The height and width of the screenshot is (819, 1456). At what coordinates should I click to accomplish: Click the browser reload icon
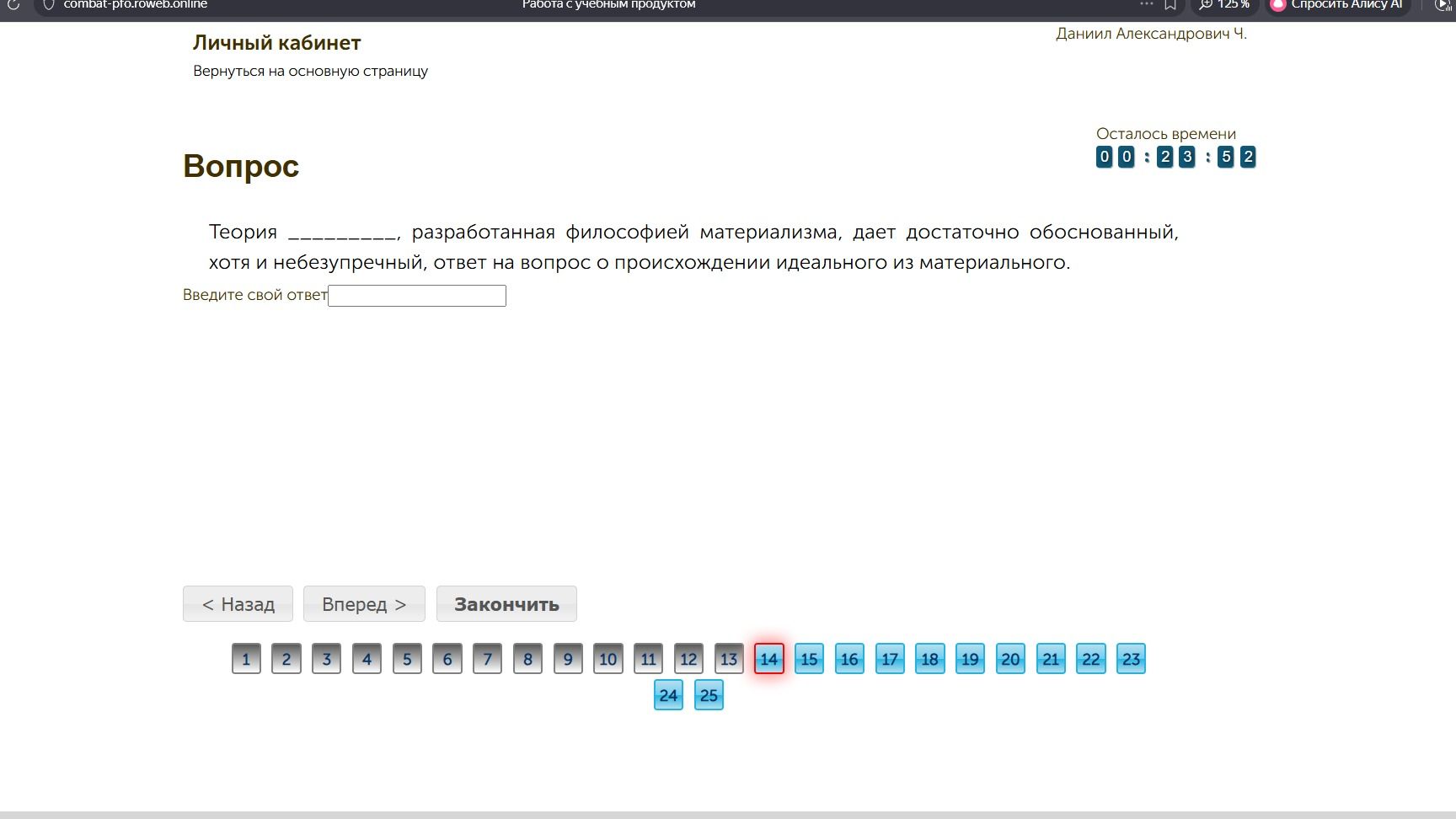pos(13,5)
